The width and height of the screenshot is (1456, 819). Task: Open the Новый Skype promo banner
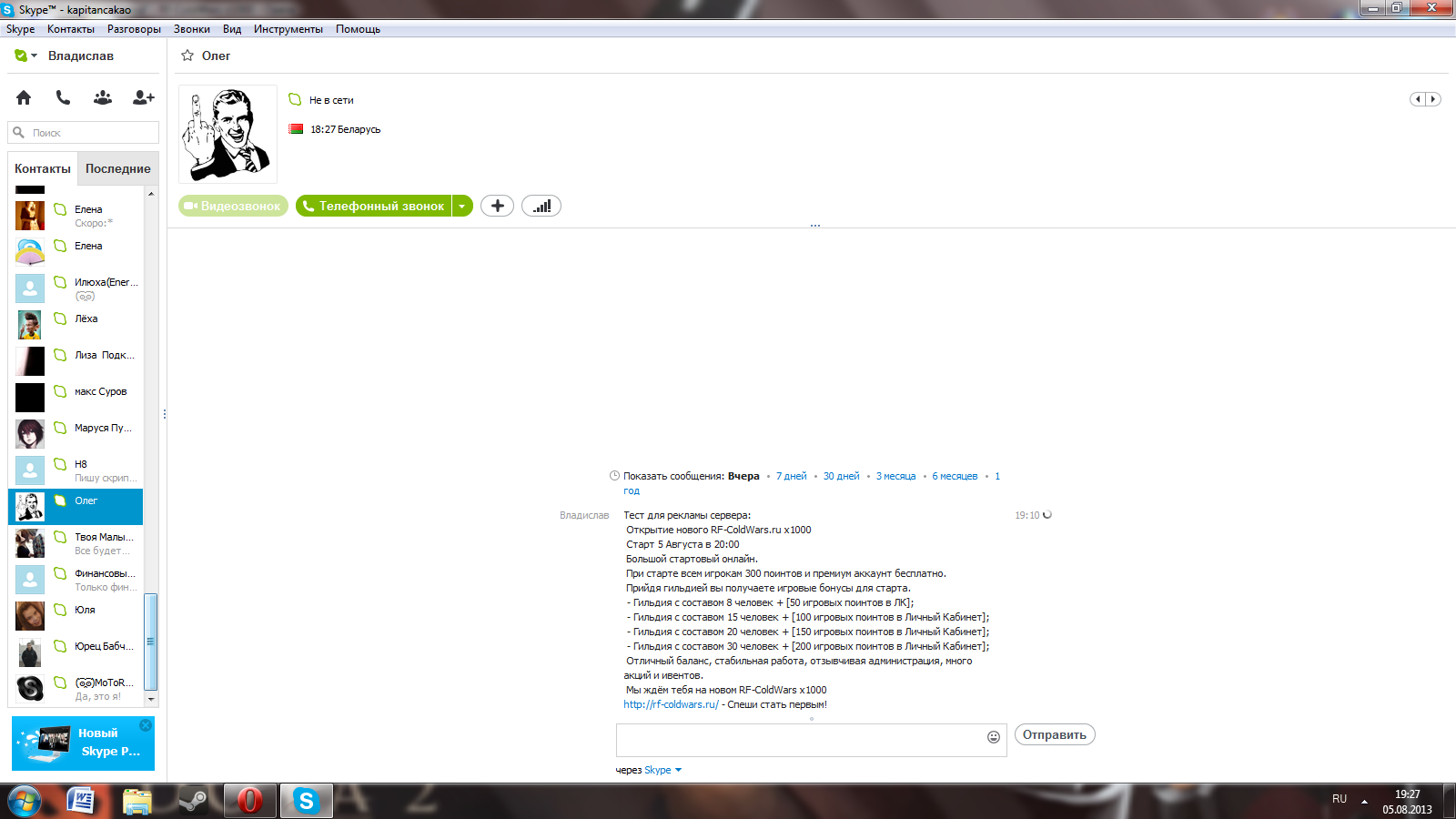point(83,743)
